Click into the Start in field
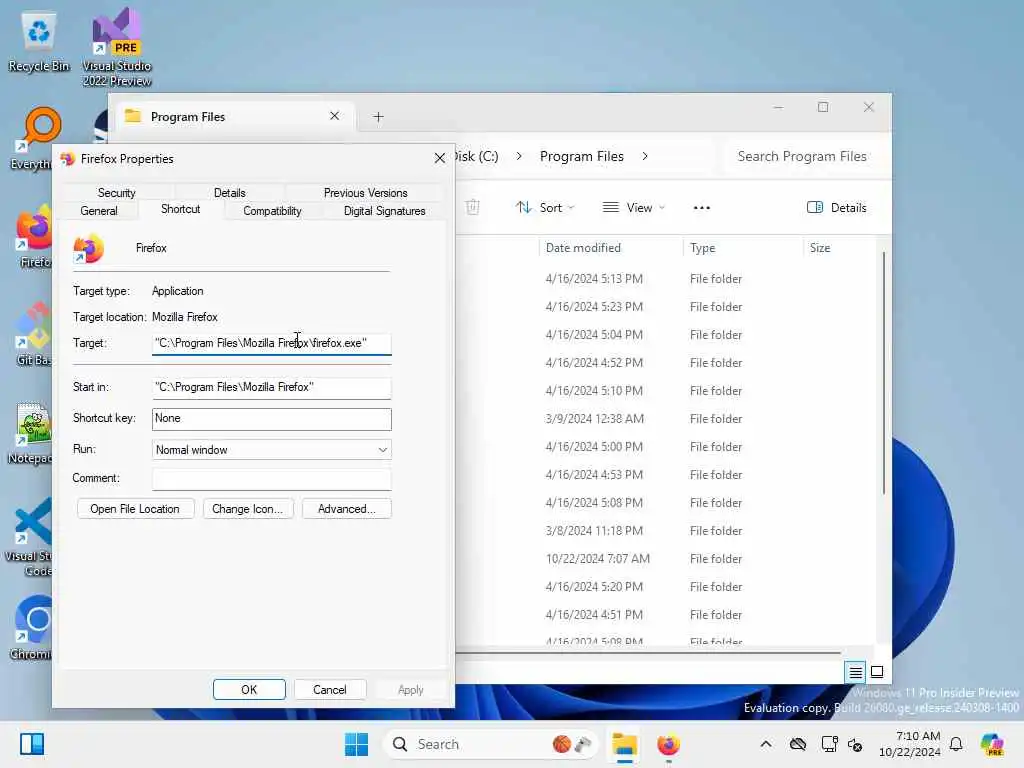This screenshot has width=1024, height=768. [x=272, y=388]
